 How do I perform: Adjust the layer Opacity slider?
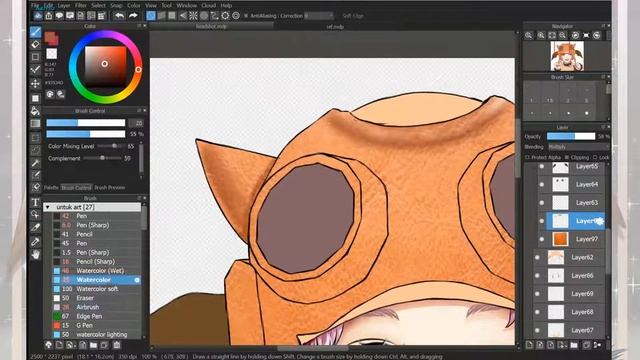pos(571,136)
